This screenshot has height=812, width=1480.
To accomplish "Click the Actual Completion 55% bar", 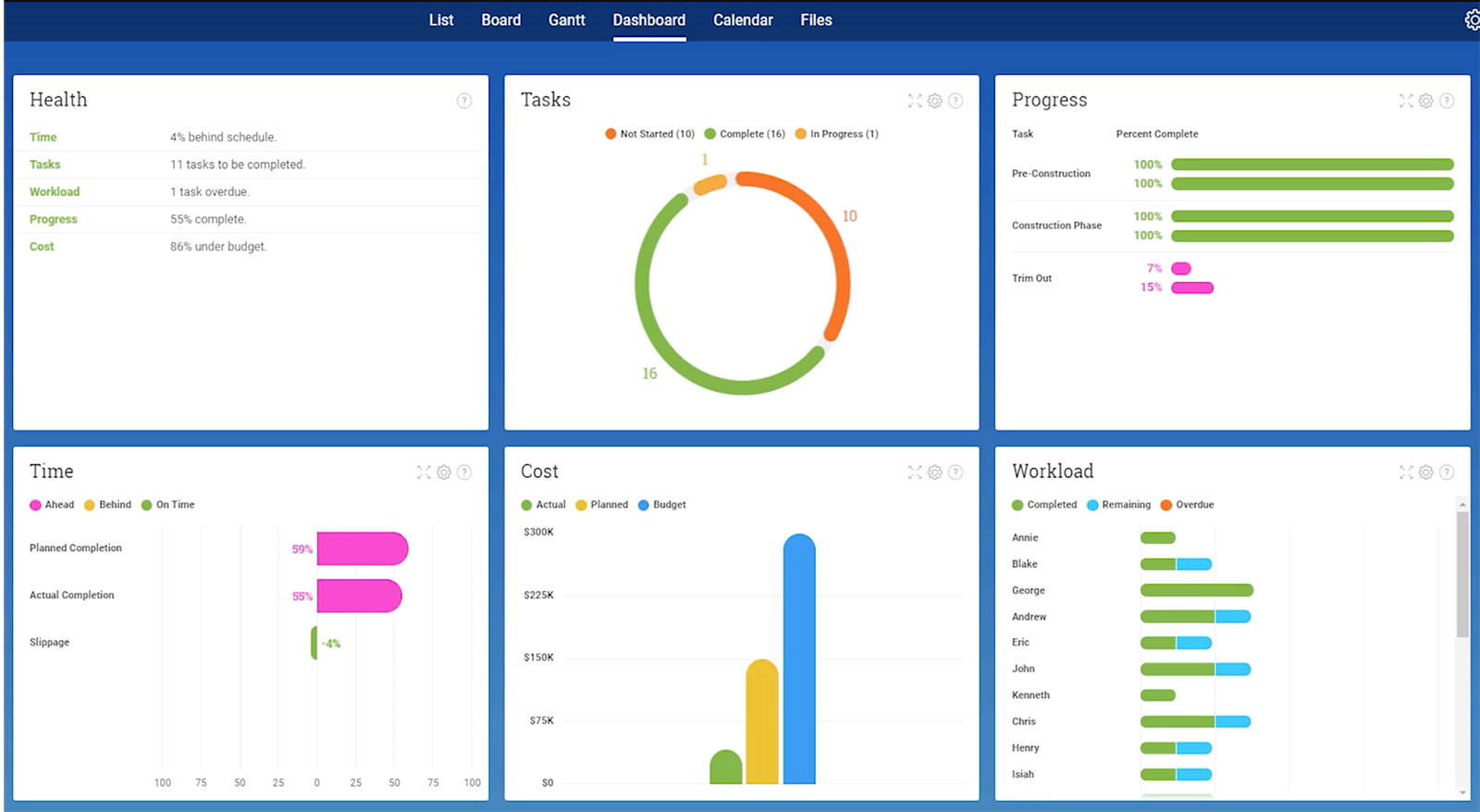I will point(359,596).
